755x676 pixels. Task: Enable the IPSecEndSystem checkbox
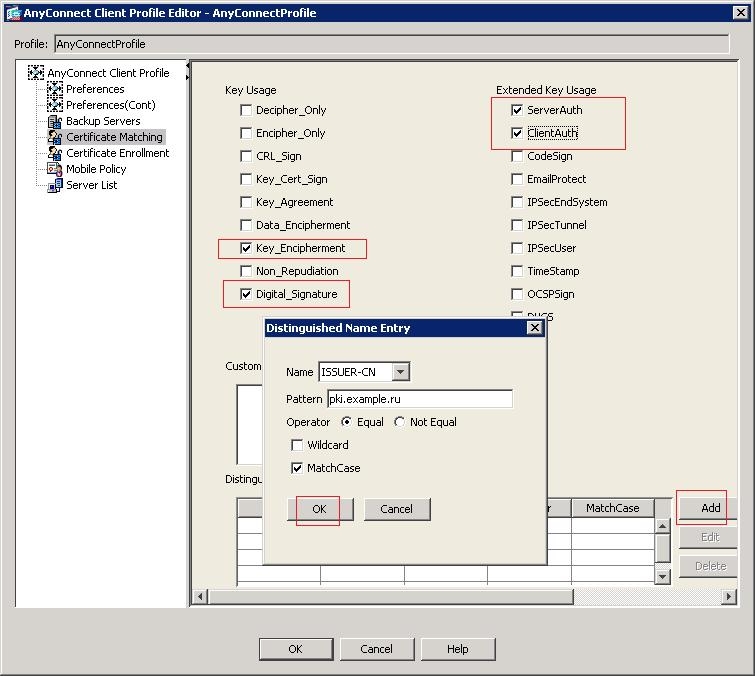(517, 202)
